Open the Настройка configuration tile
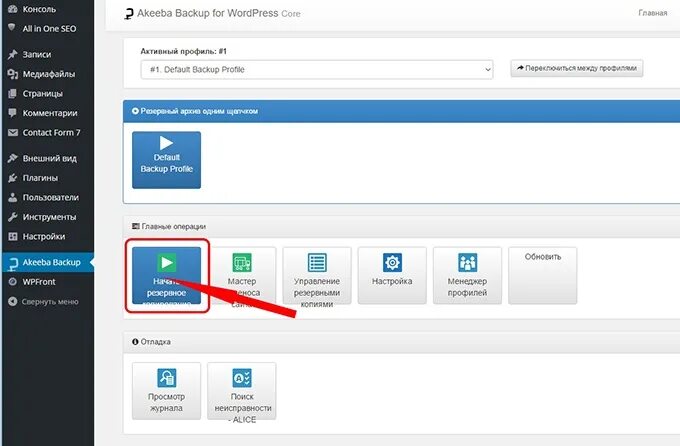The height and width of the screenshot is (446, 680). (392, 275)
